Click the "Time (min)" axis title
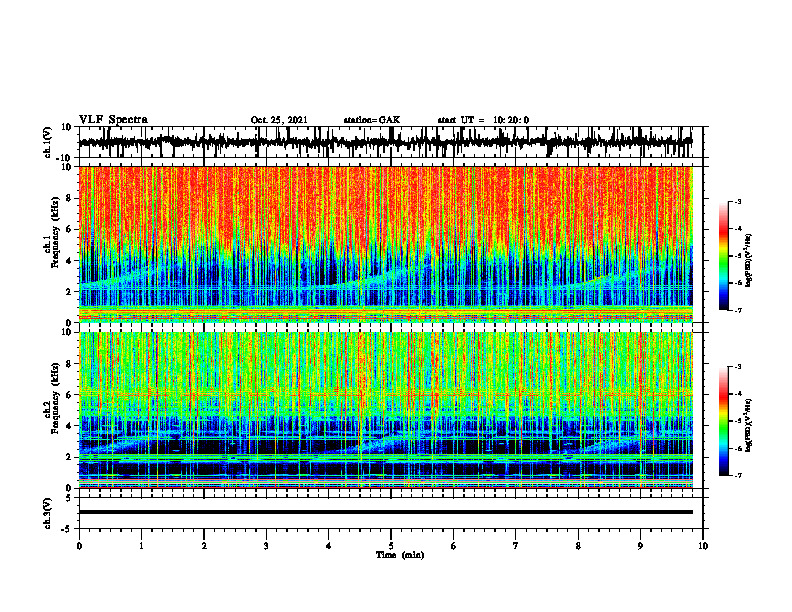Viewport: 792px width, 612px height. (x=400, y=555)
